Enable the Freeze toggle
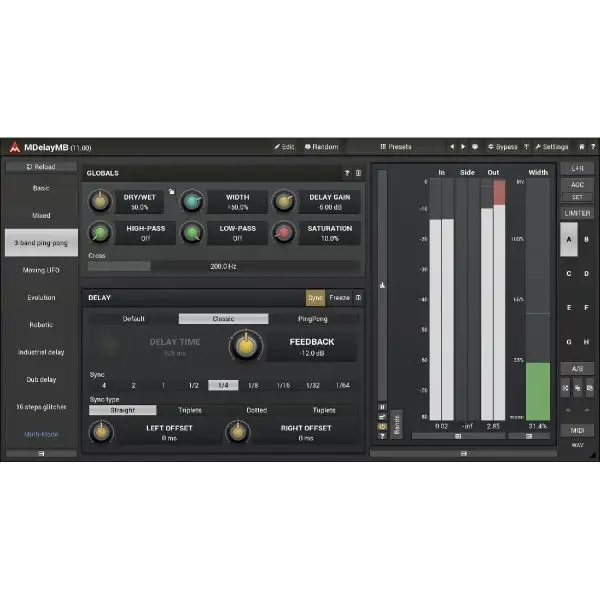 coord(339,297)
